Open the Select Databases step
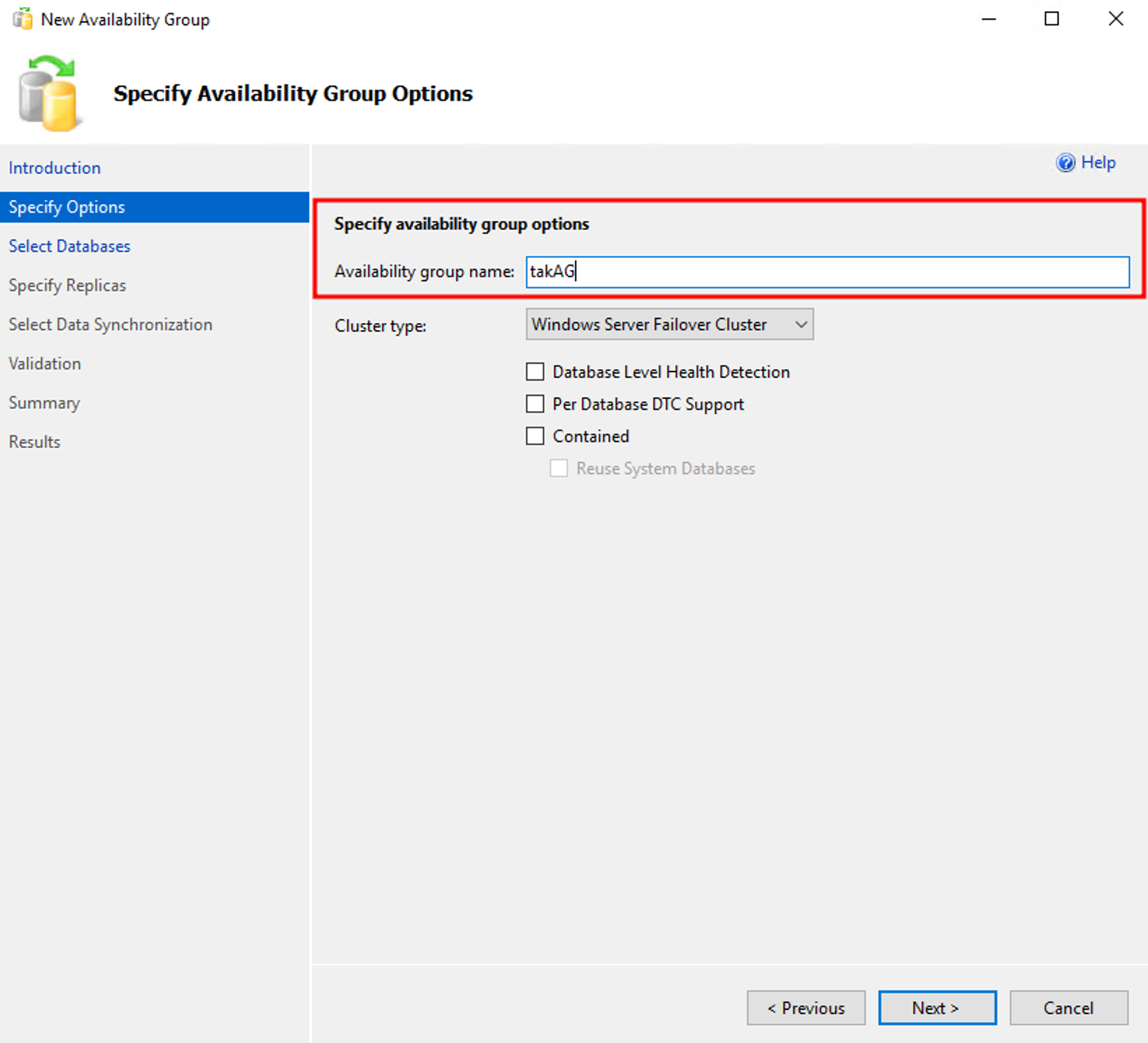Viewport: 1148px width, 1043px height. click(x=69, y=246)
